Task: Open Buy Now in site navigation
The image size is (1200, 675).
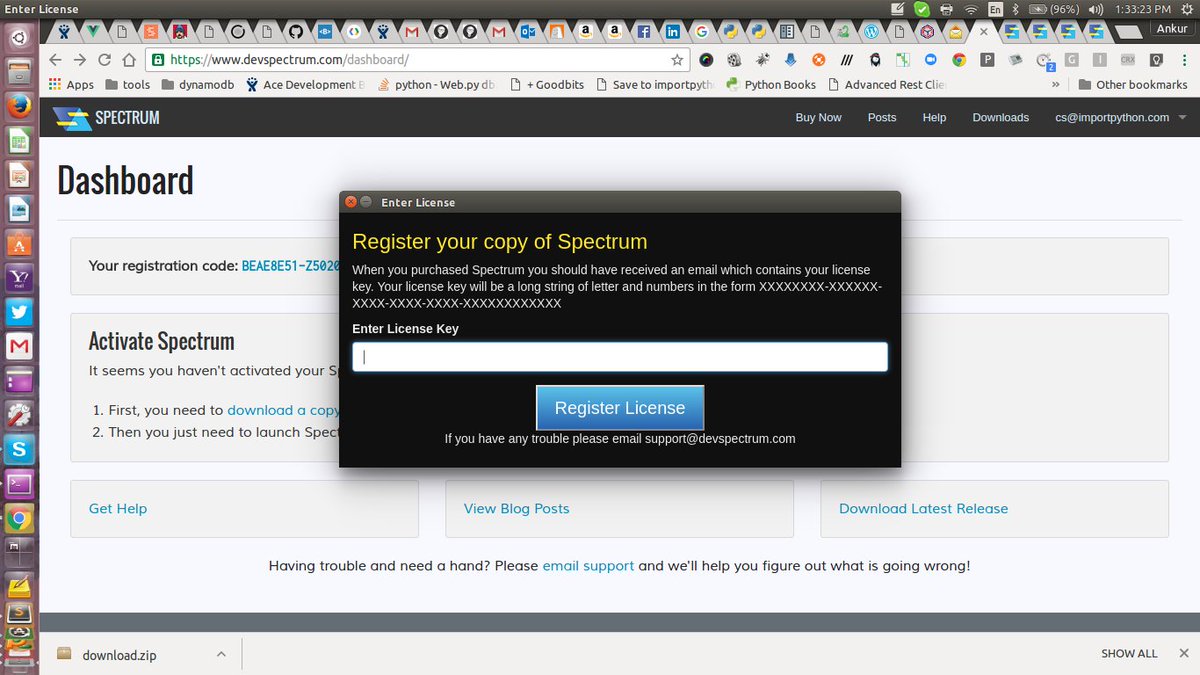Action: [x=818, y=117]
